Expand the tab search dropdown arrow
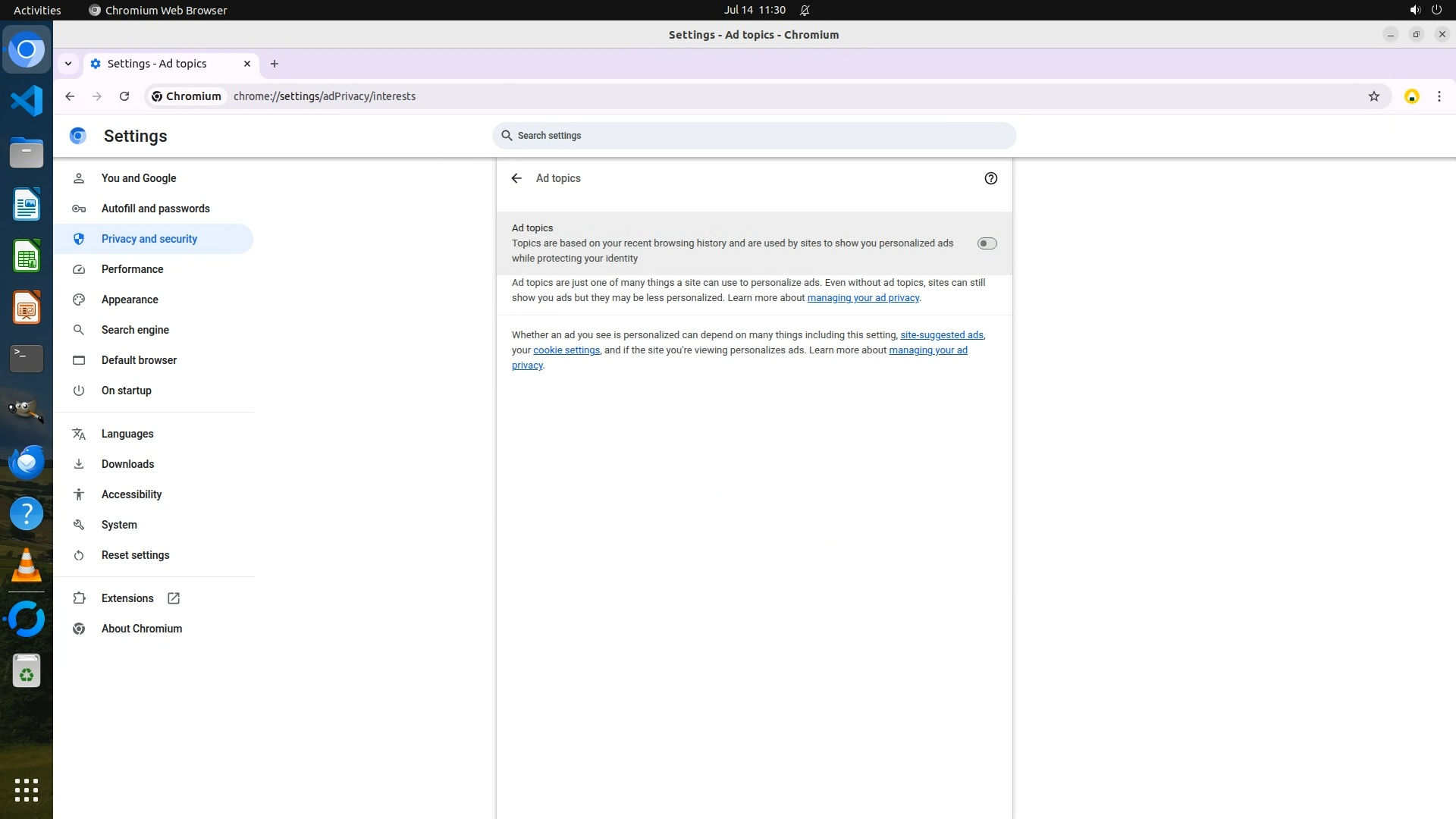 [x=68, y=64]
